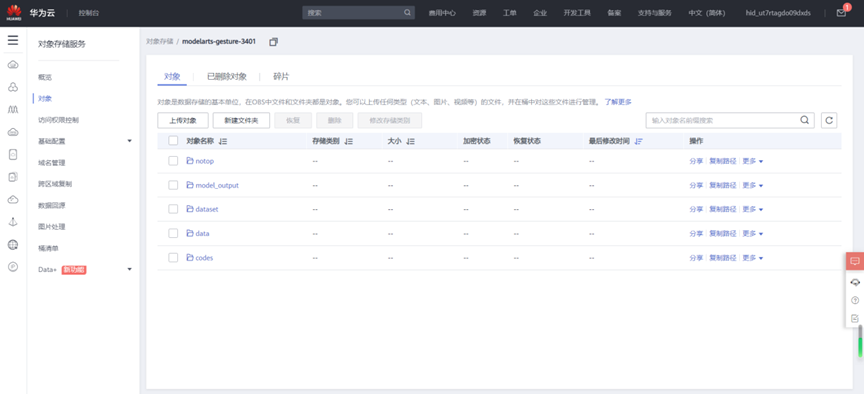Click the magnifier icon in the top search bar
The height and width of the screenshot is (394, 864).
[x=407, y=13]
